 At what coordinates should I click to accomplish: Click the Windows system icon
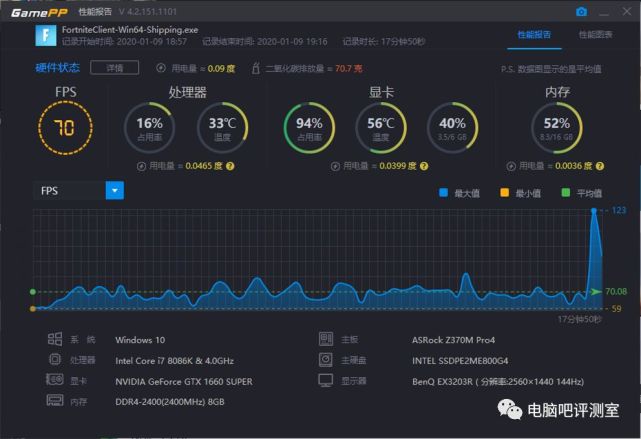pyautogui.click(x=55, y=339)
